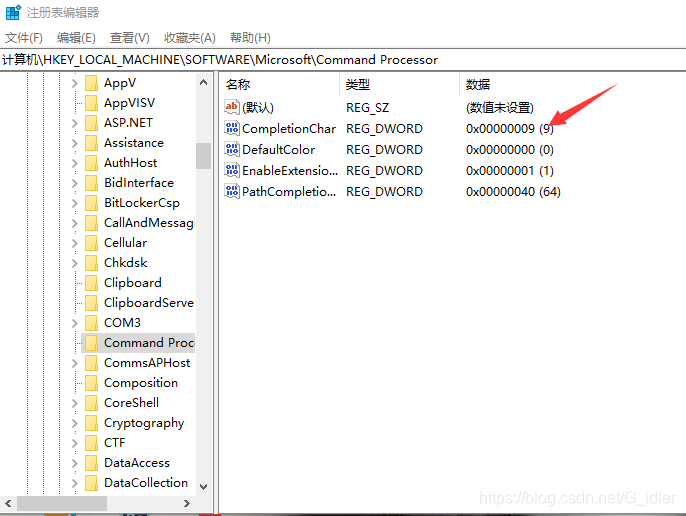Open the 帮助(H) menu

[250, 38]
